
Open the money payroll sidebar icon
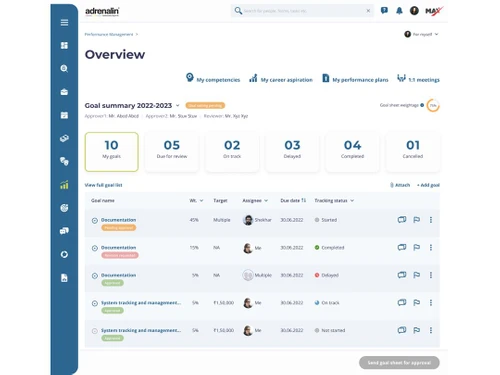(x=64, y=138)
